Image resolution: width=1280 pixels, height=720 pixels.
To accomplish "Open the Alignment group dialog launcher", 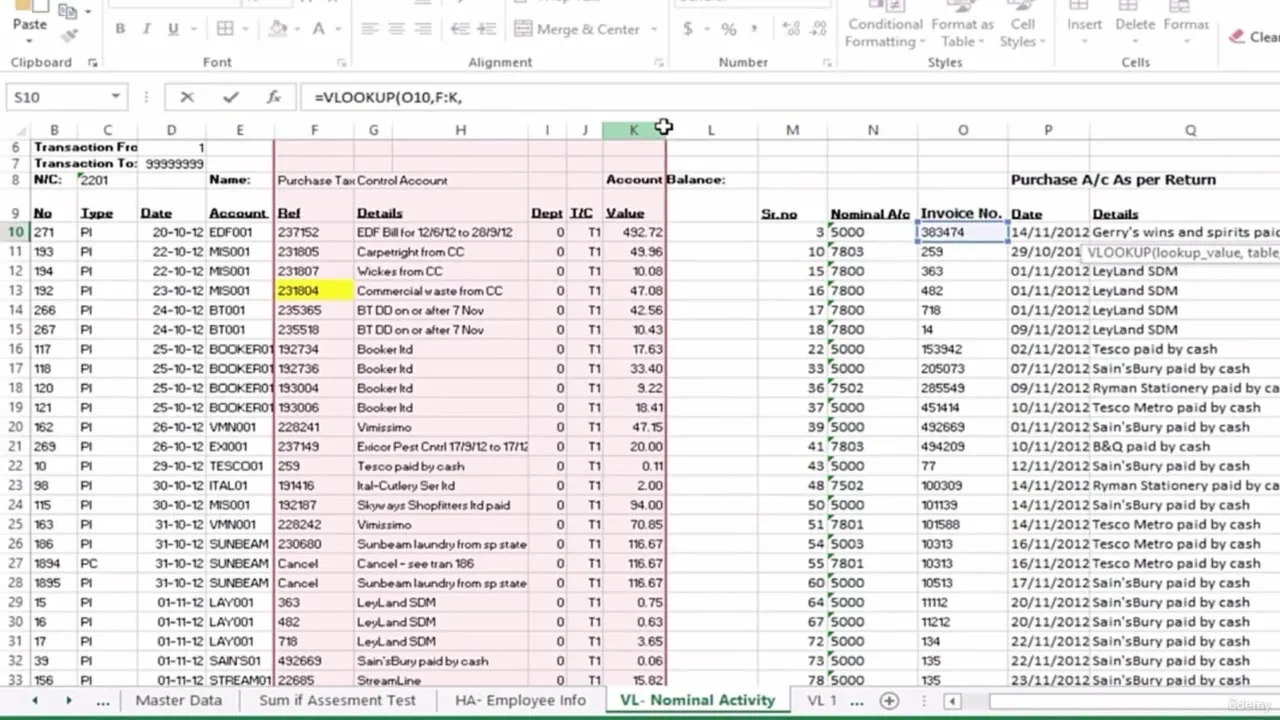I will 658,62.
